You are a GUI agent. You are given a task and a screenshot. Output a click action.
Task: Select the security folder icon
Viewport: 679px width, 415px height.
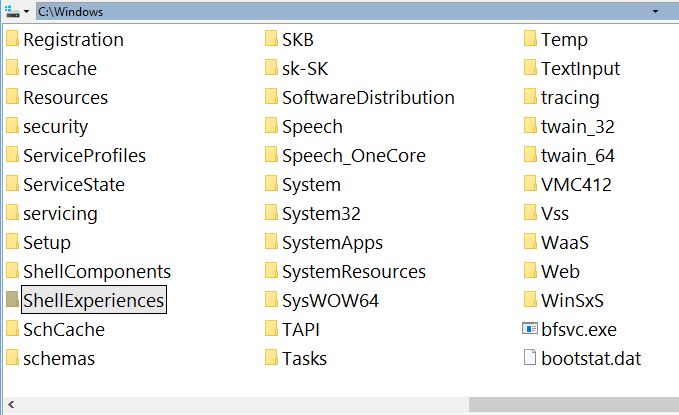[x=12, y=126]
